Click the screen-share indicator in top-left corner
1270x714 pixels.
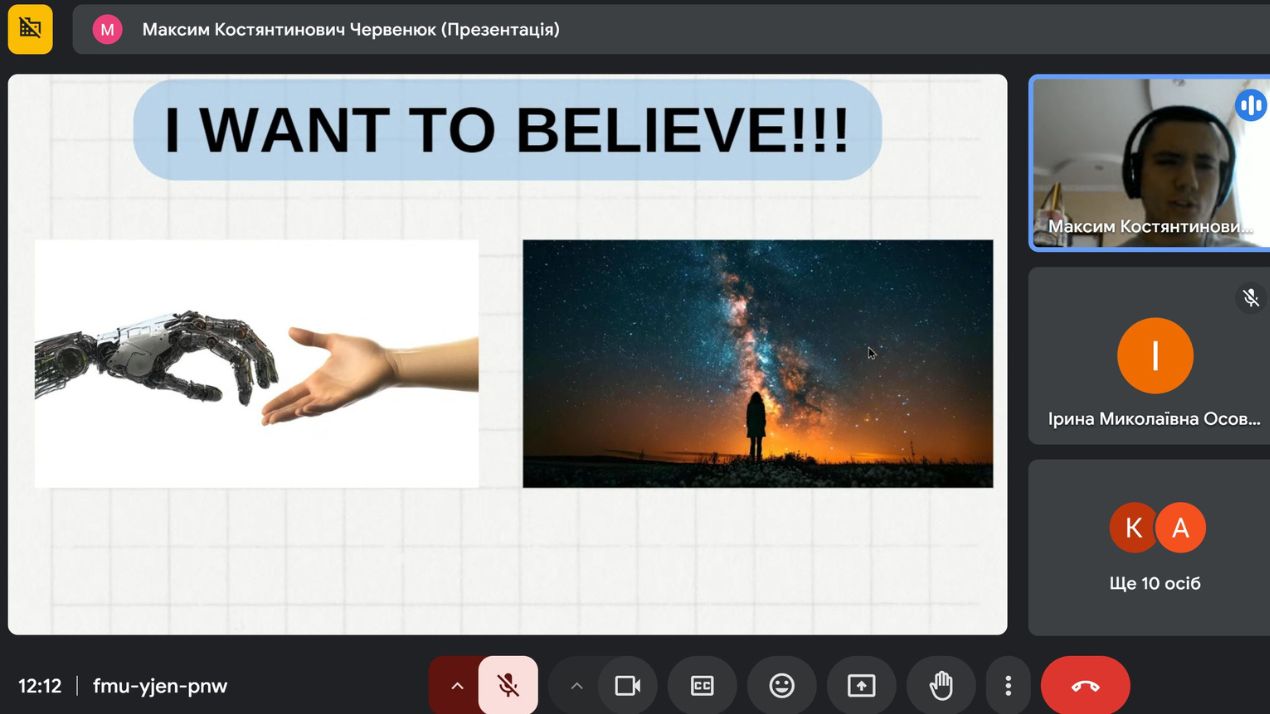[x=30, y=30]
